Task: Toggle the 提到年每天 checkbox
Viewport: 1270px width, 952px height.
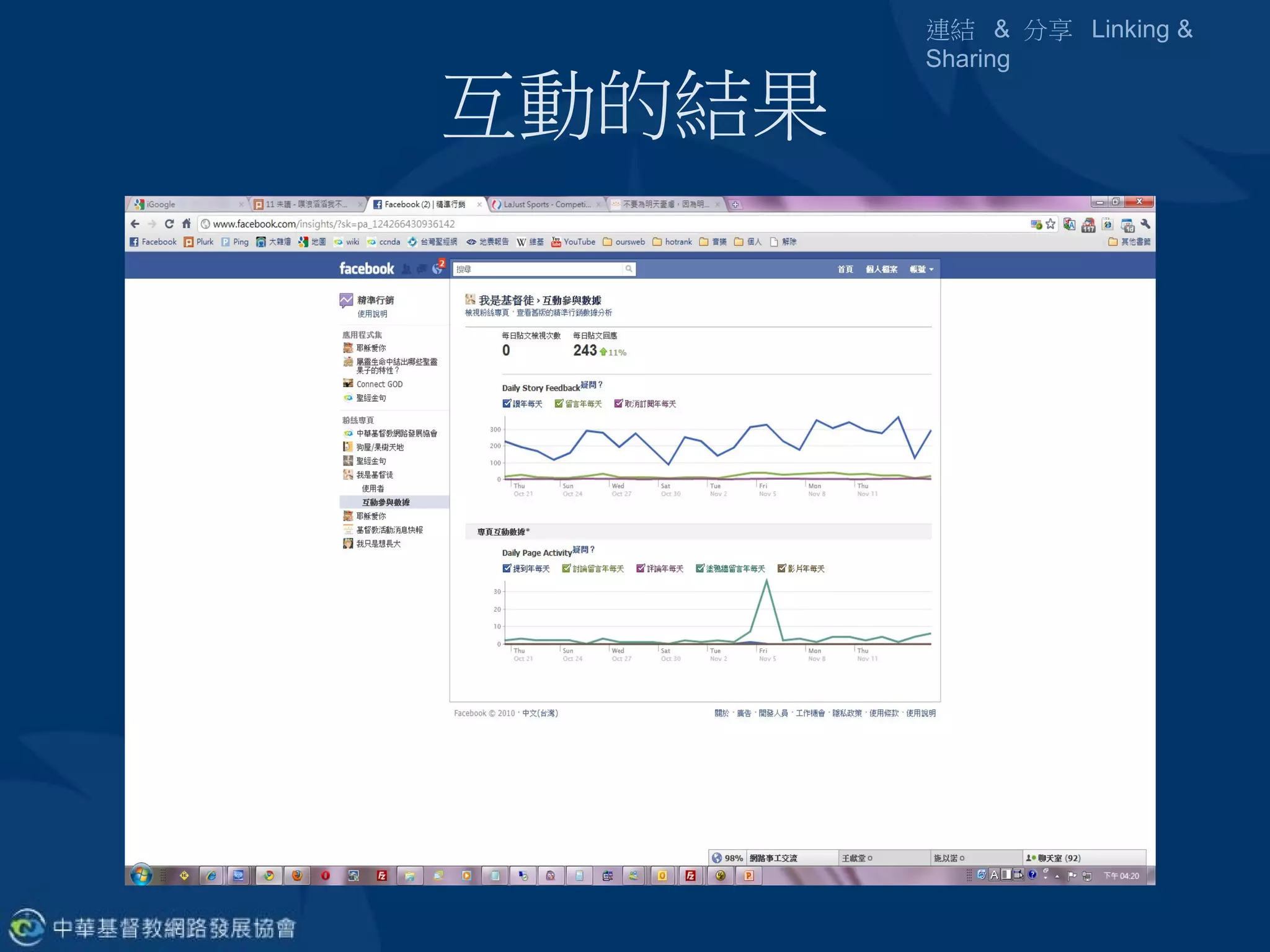Action: pos(507,568)
